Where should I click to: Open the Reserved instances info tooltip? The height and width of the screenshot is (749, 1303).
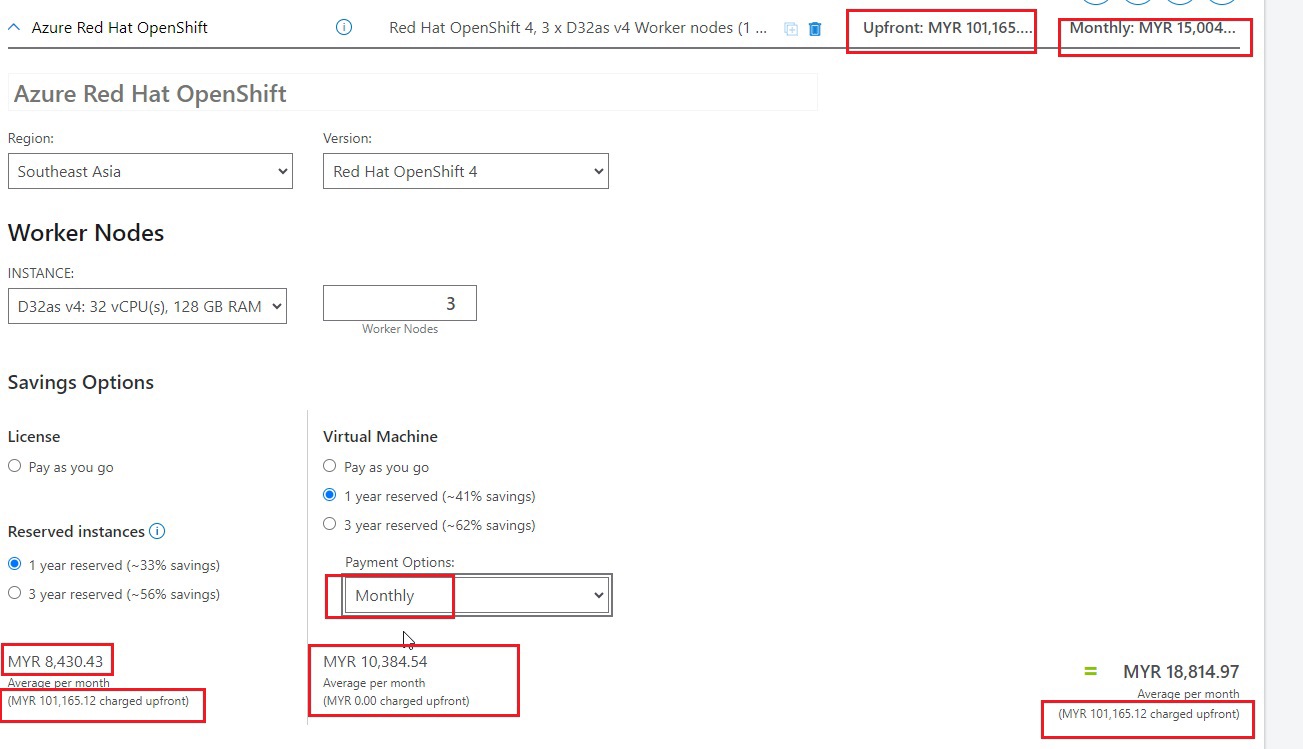157,531
